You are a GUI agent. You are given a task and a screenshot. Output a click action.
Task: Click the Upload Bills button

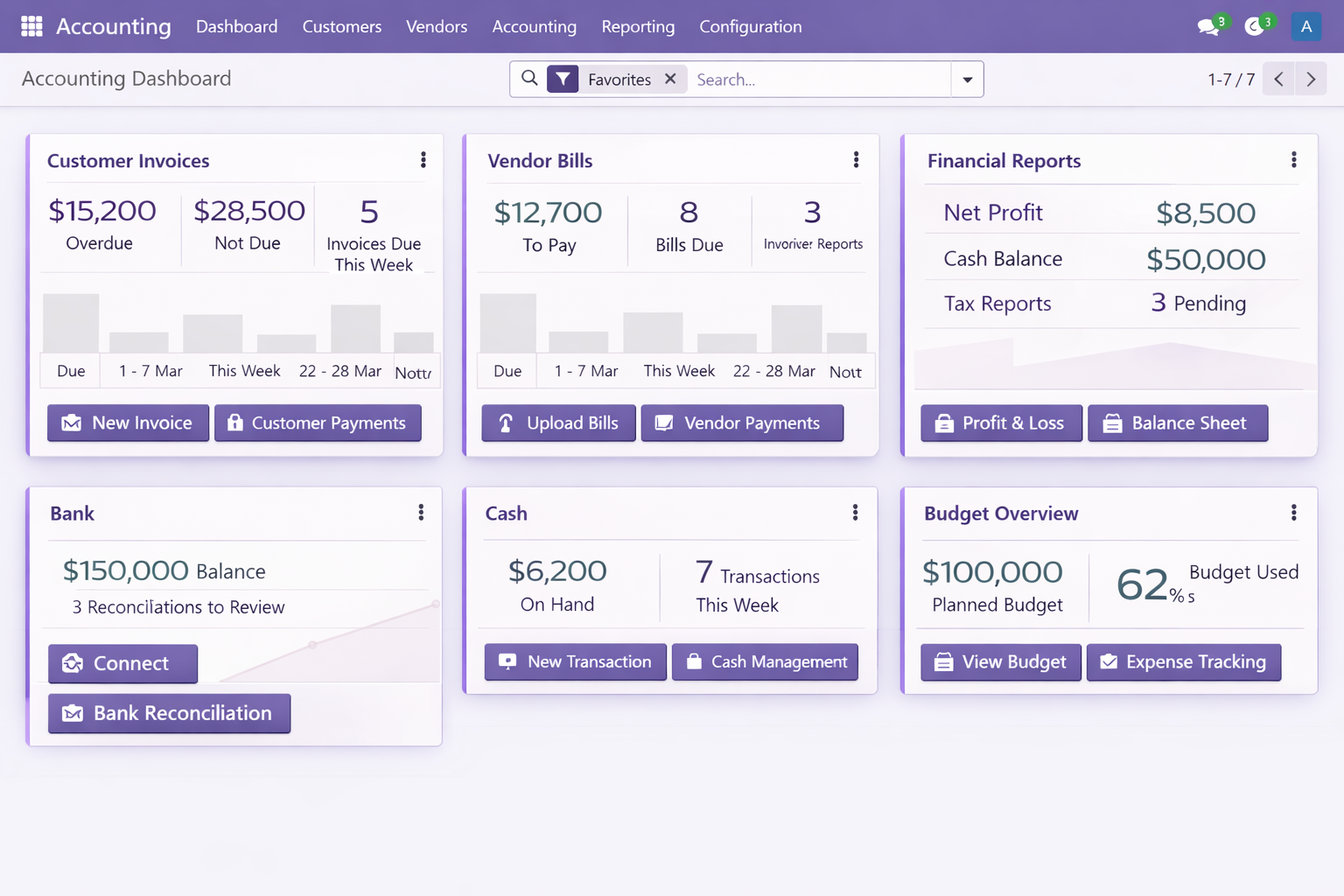[x=558, y=423]
